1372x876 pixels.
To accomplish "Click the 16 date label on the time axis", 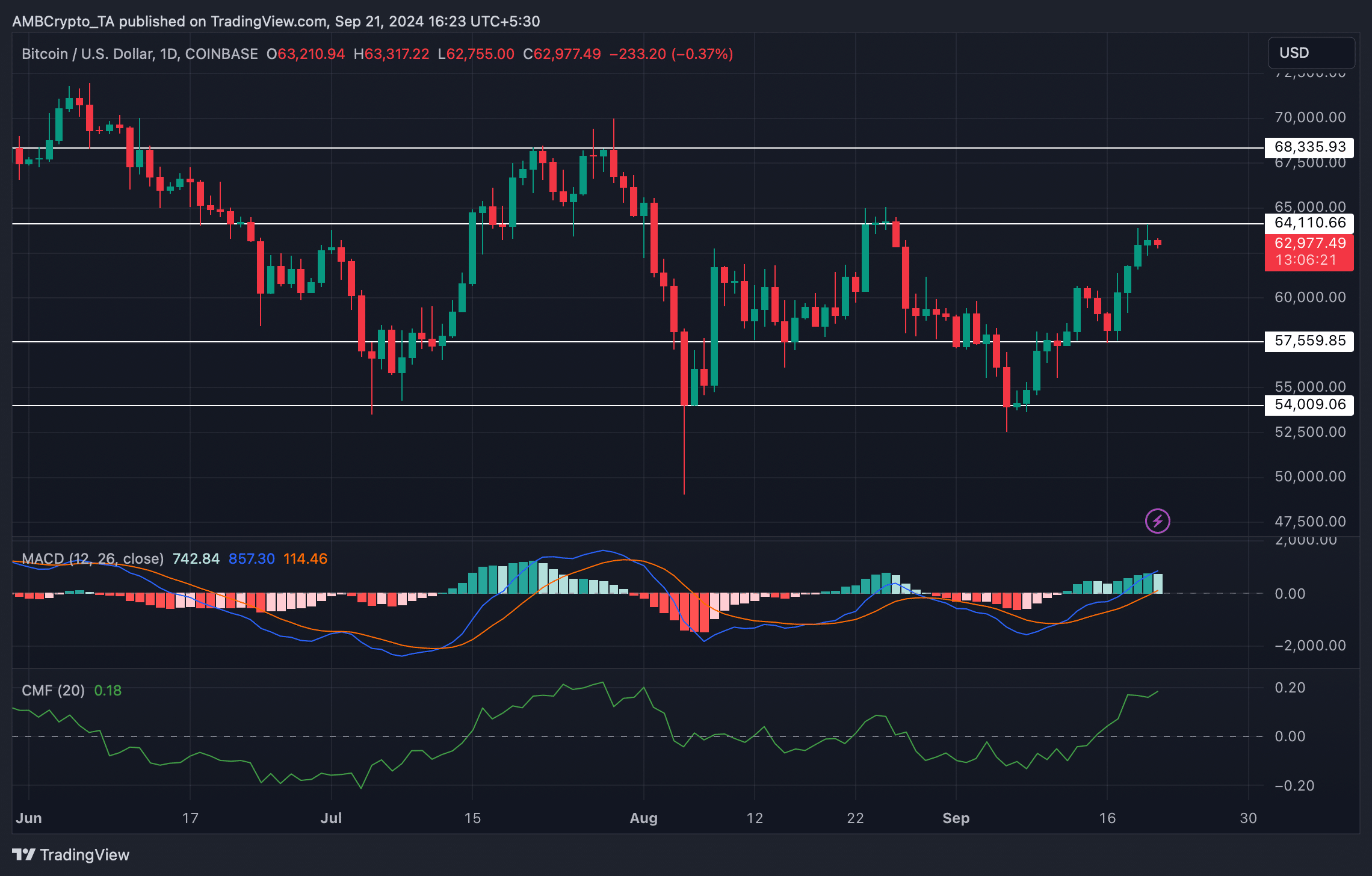I will (x=1107, y=818).
